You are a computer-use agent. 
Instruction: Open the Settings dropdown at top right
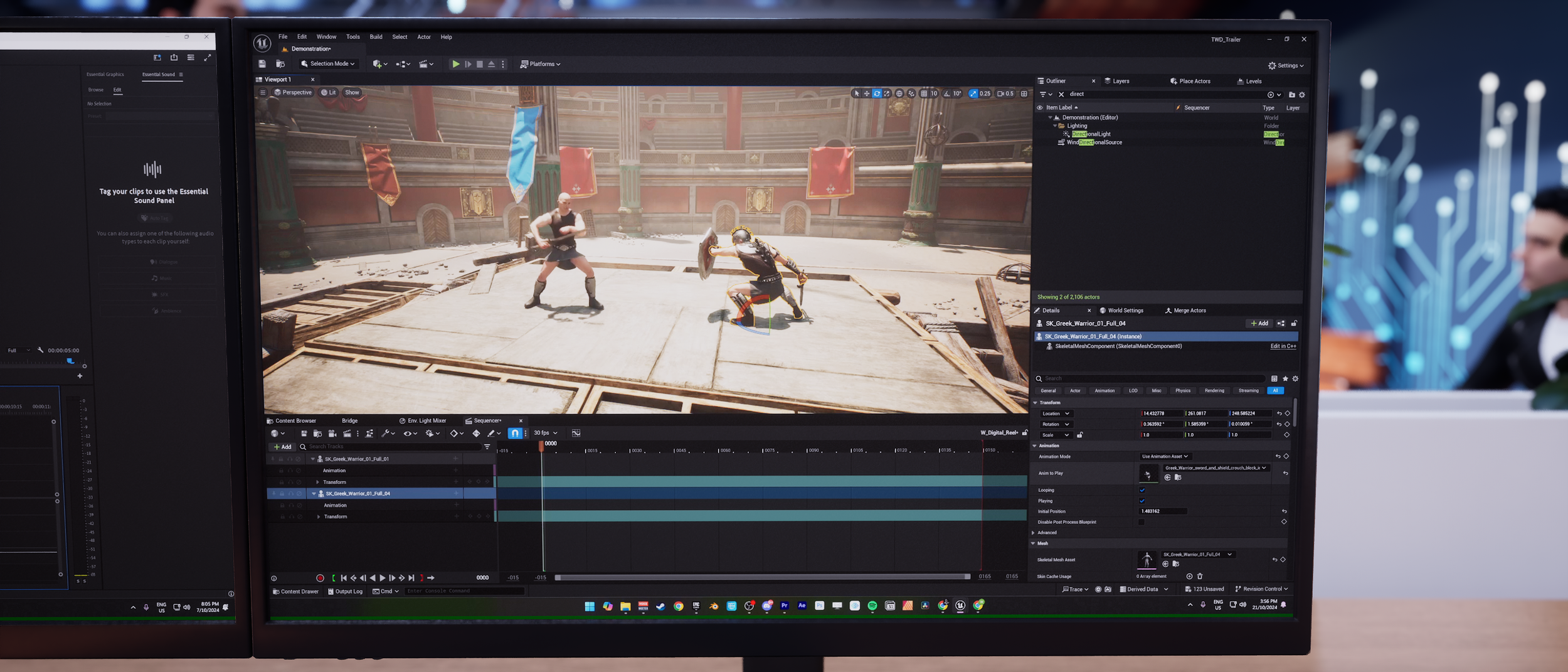coord(1286,65)
